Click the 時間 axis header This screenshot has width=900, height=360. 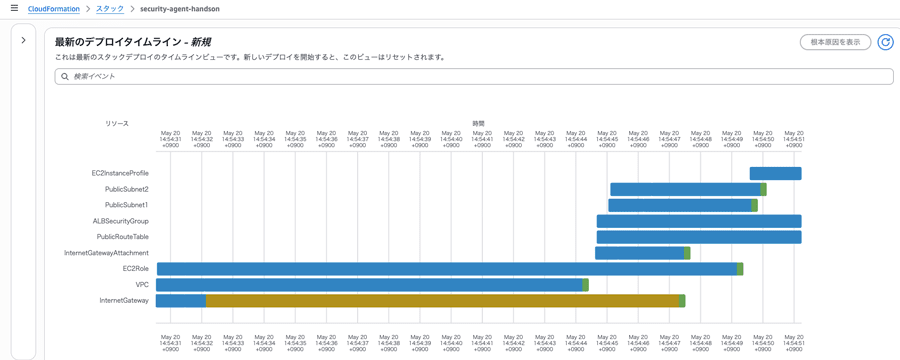tap(479, 123)
